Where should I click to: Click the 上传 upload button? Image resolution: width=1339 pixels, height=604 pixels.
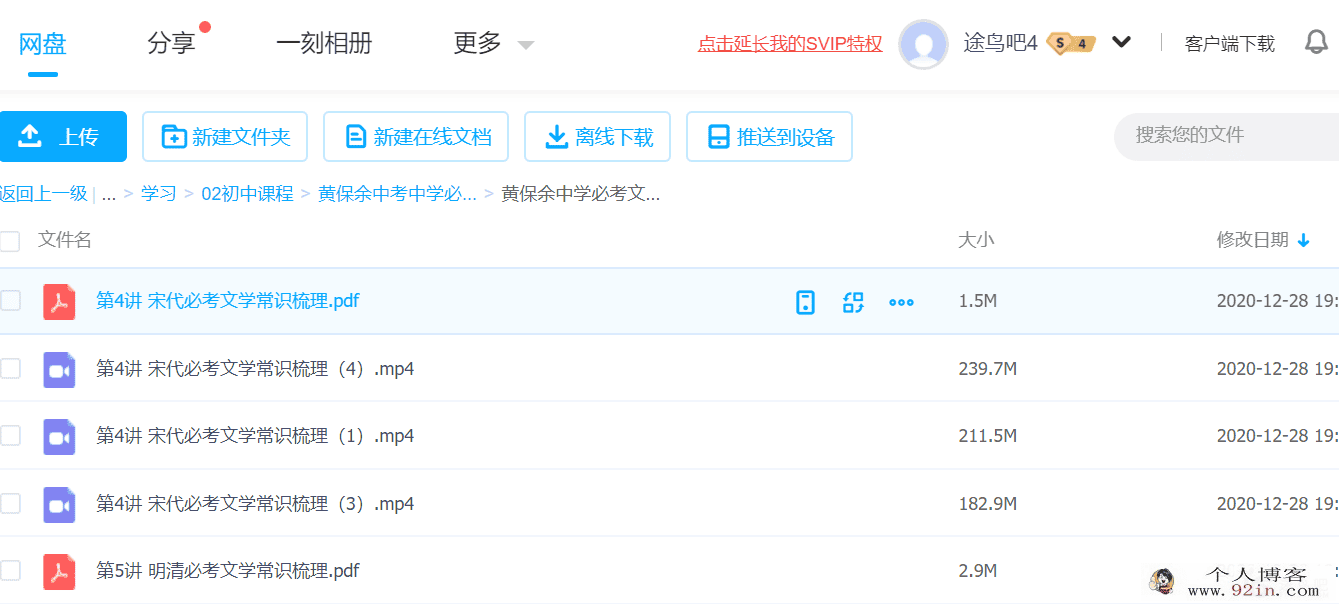click(x=63, y=136)
